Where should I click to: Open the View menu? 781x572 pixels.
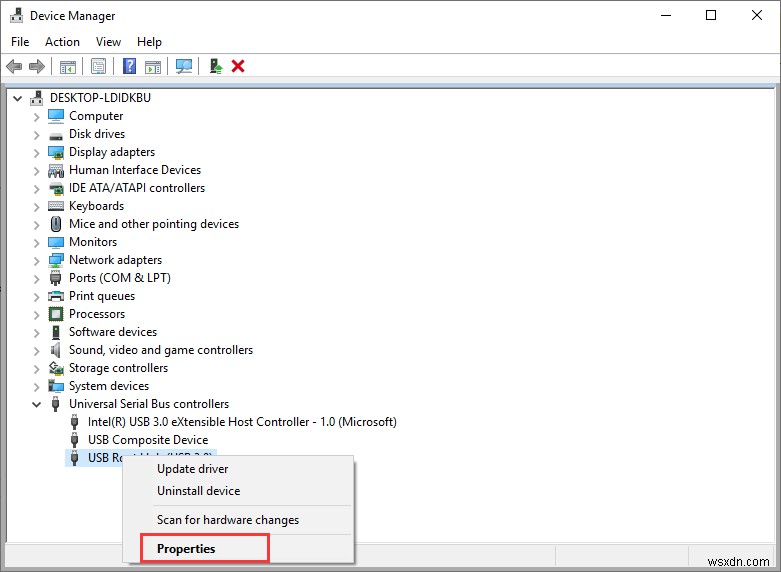(x=108, y=42)
